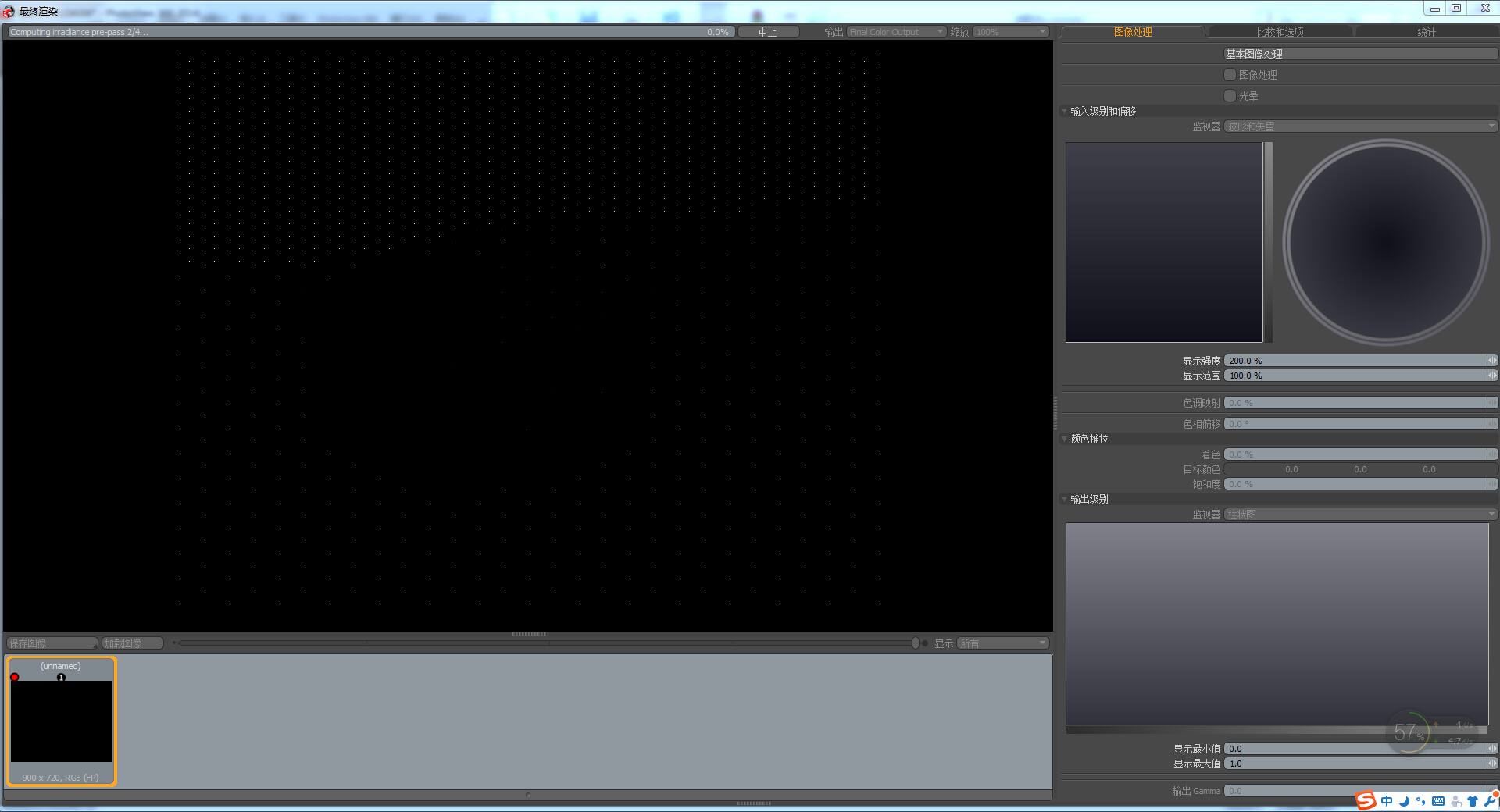This screenshot has height=812, width=1500.
Task: Click the 显示强度 200.0 % slider
Action: (x=1355, y=361)
